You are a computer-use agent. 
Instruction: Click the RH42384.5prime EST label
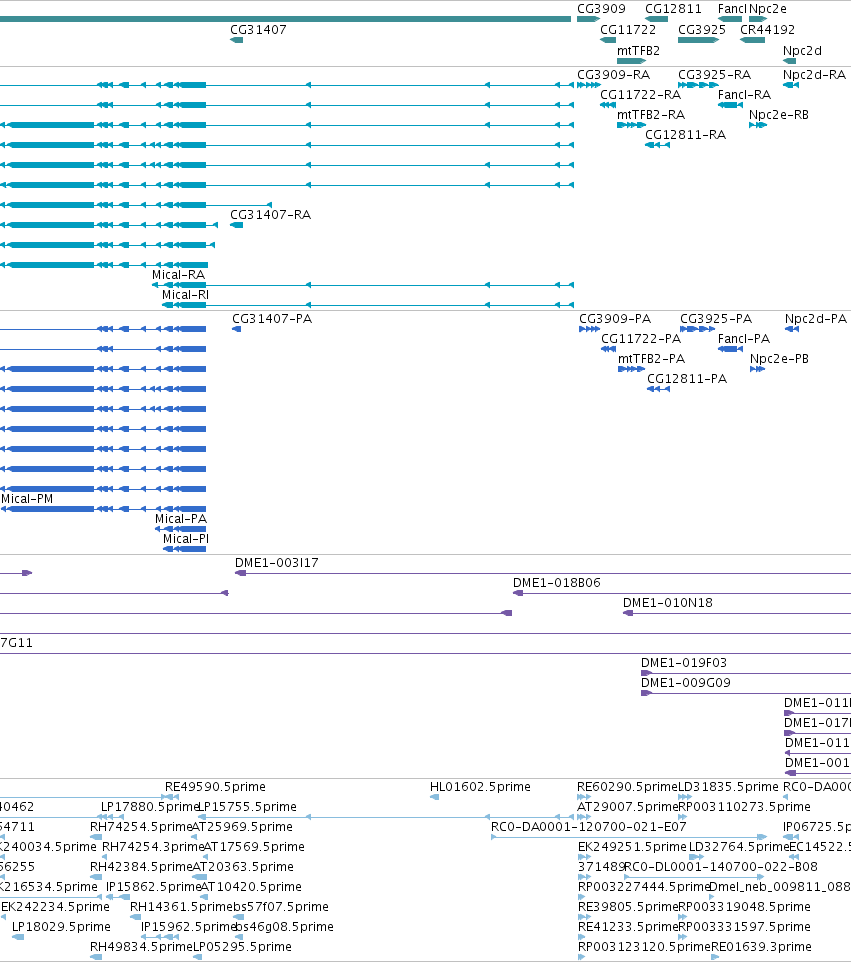point(141,867)
